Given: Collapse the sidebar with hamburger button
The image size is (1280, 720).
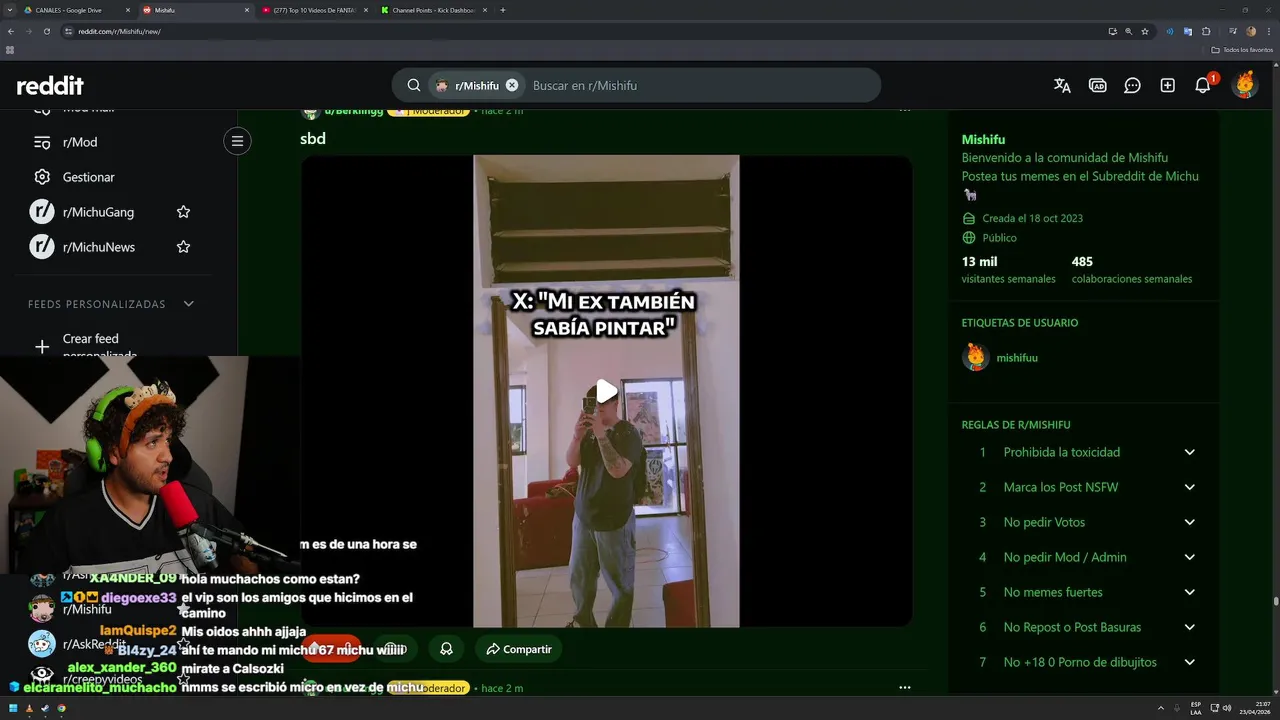Looking at the screenshot, I should 237,141.
